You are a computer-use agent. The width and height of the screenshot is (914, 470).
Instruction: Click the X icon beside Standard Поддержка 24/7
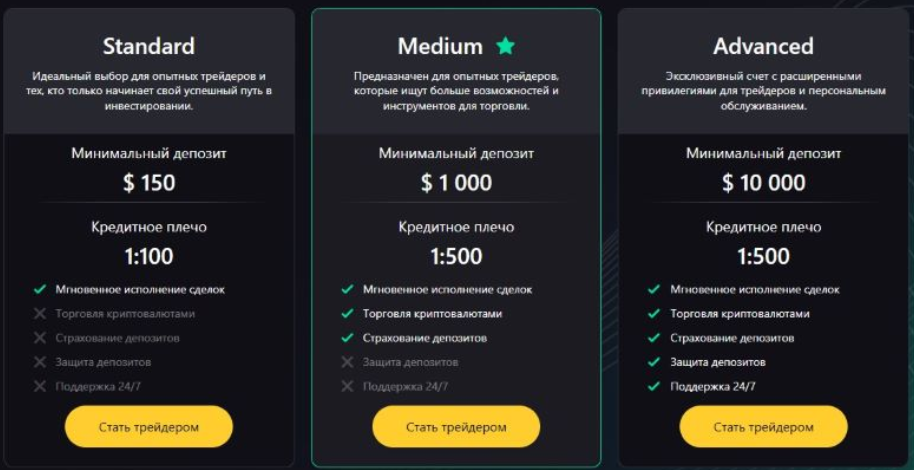(40, 386)
